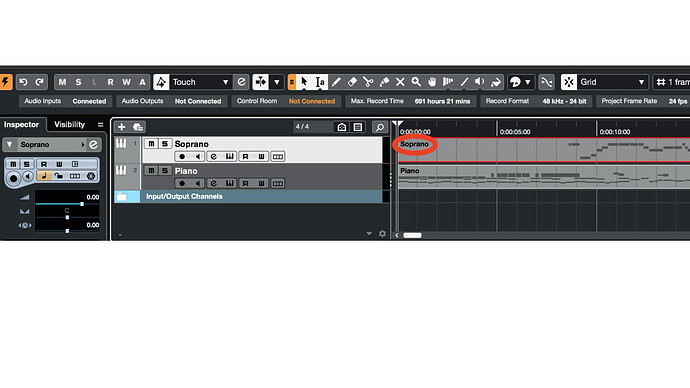Open Inspector Soprano track options arrow
The height and width of the screenshot is (388, 690).
coord(83,144)
